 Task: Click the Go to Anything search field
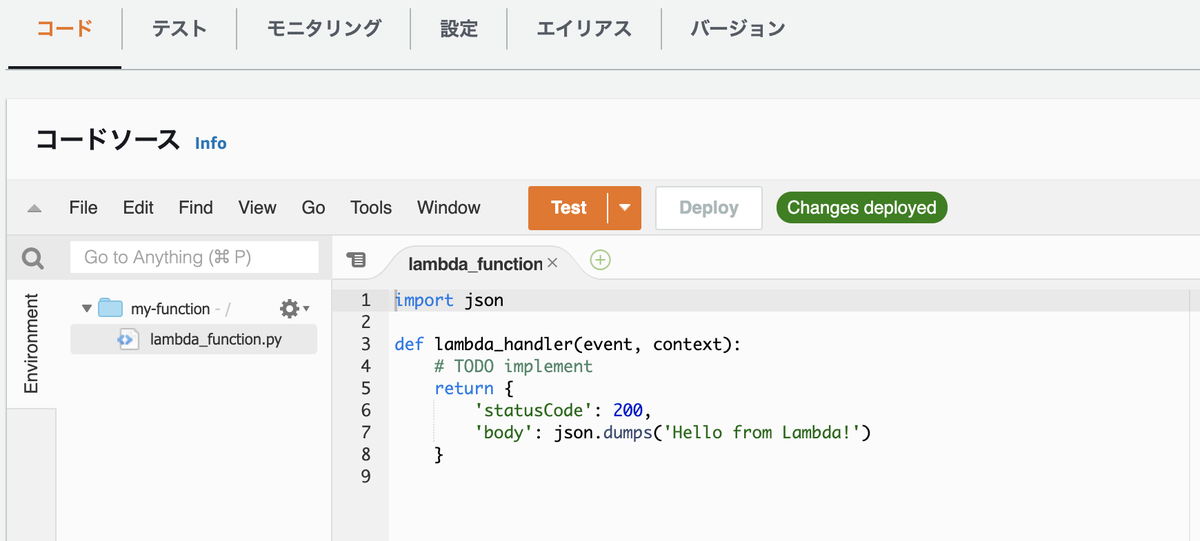pyautogui.click(x=194, y=258)
